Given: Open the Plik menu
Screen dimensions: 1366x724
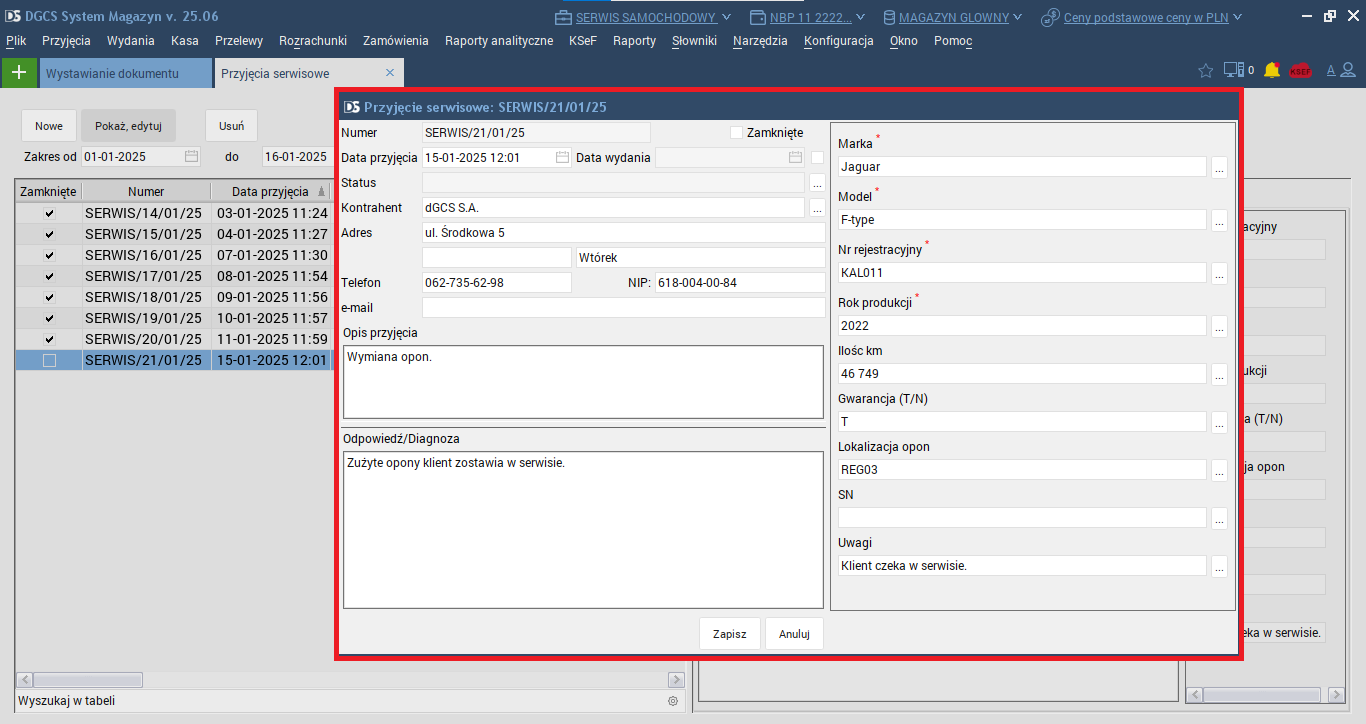Looking at the screenshot, I should coord(16,41).
